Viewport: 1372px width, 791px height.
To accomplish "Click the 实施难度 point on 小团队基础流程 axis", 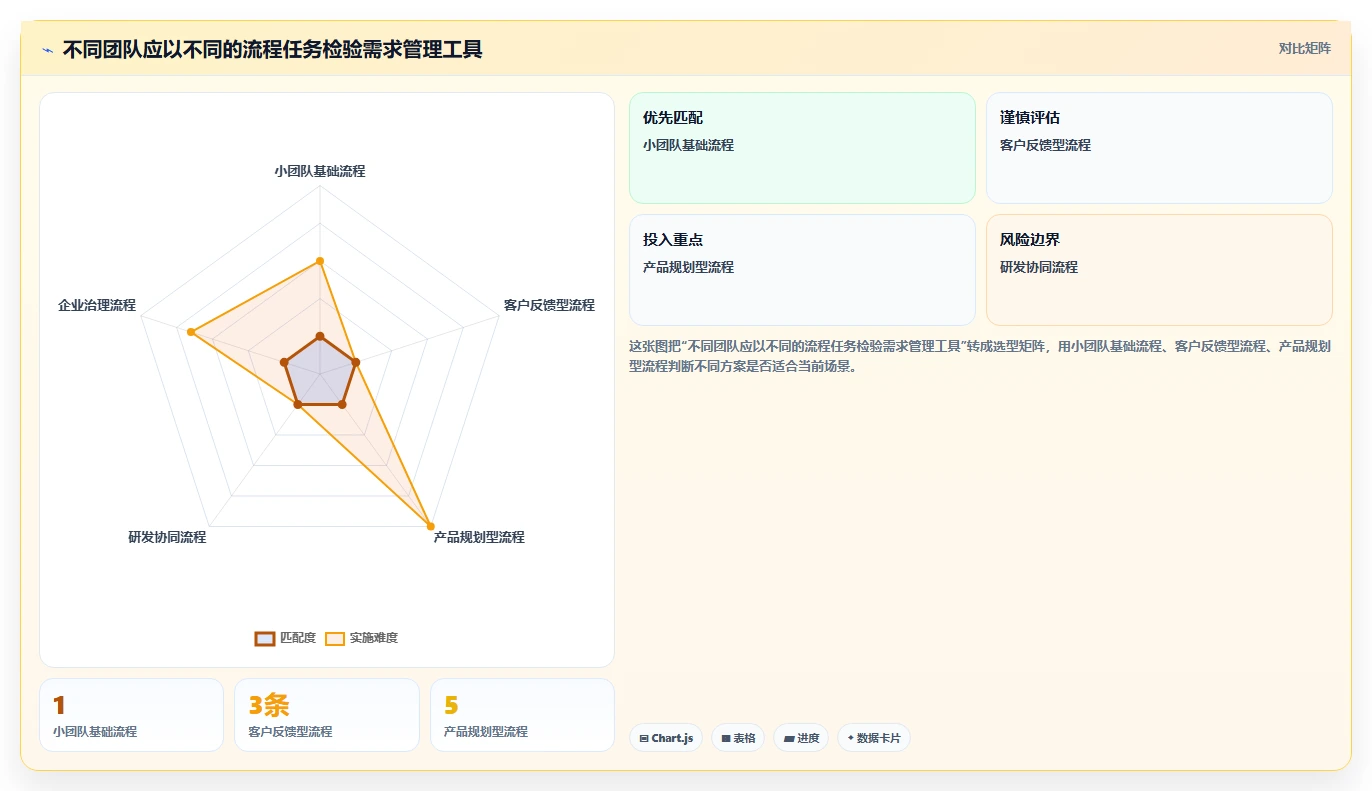I will point(320,261).
